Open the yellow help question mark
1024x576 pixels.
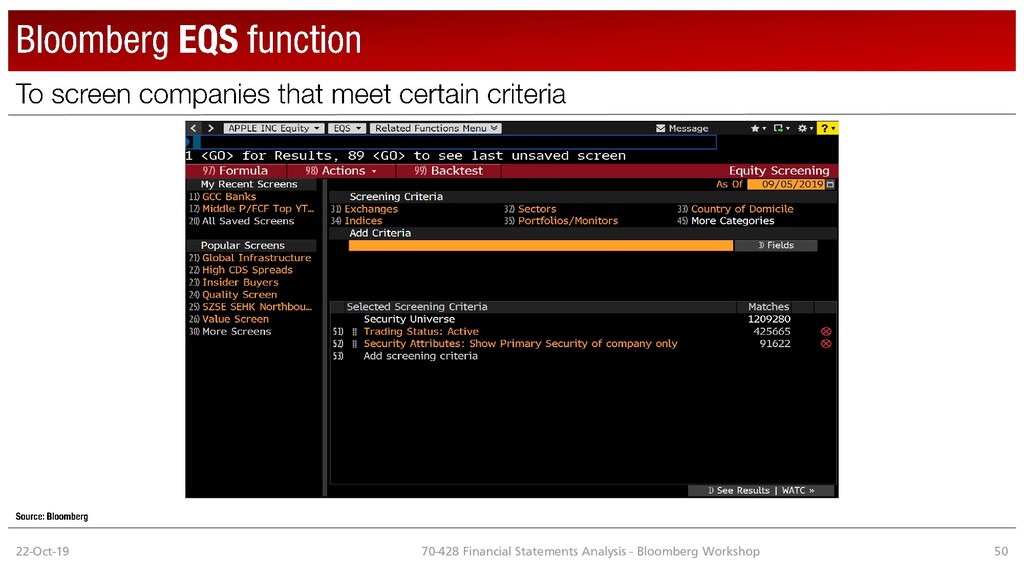pos(828,128)
